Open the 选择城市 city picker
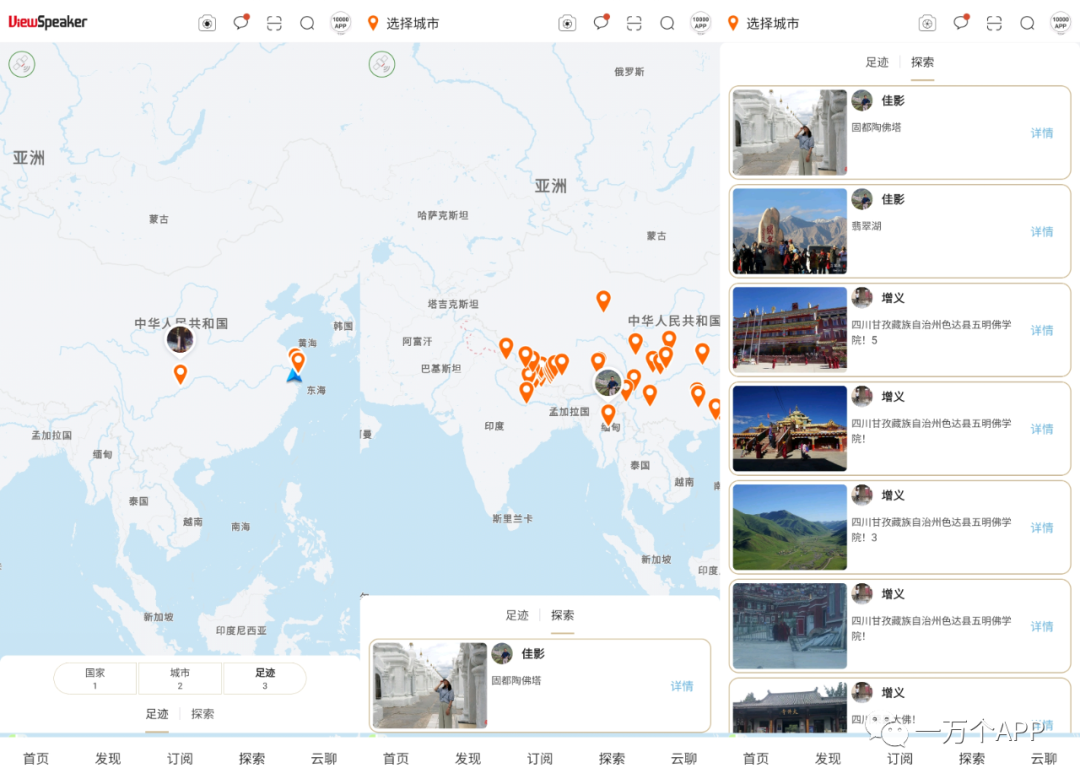 point(410,22)
